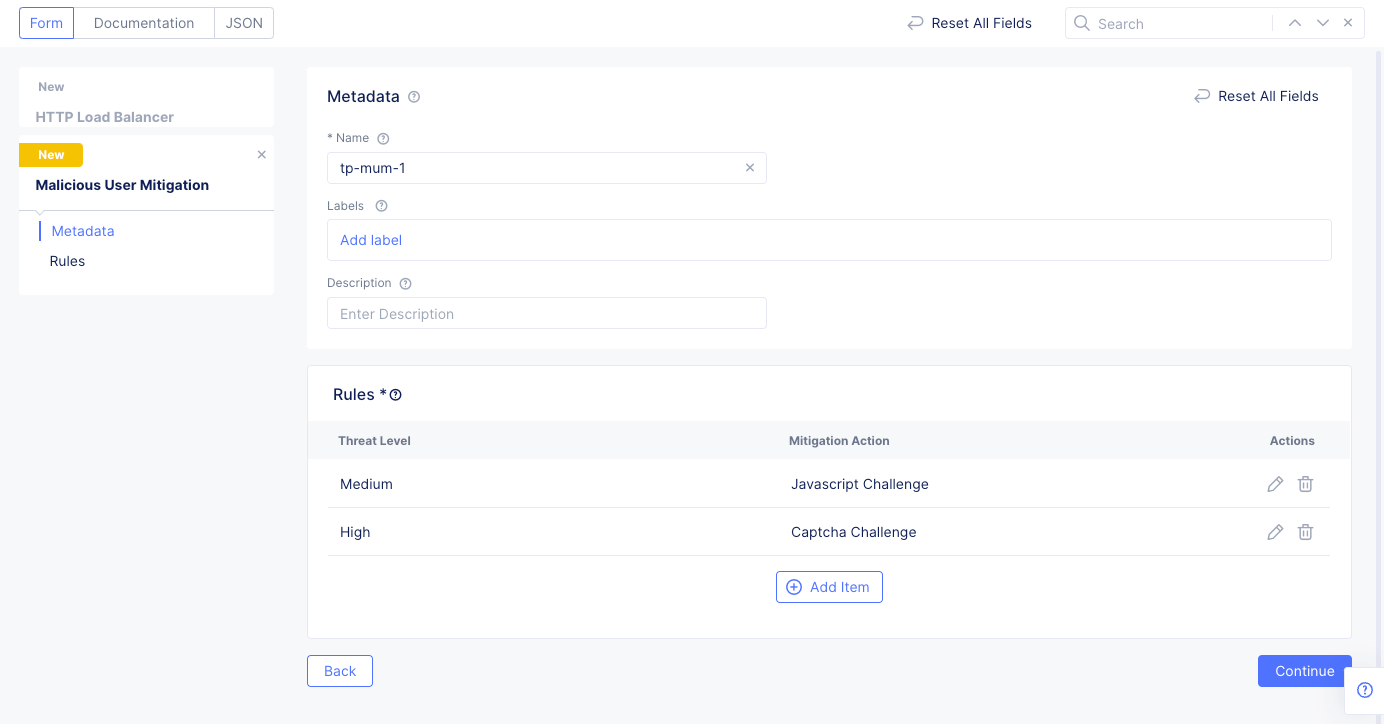
Task: Open the help tooltip beside Rules heading
Action: [x=396, y=394]
